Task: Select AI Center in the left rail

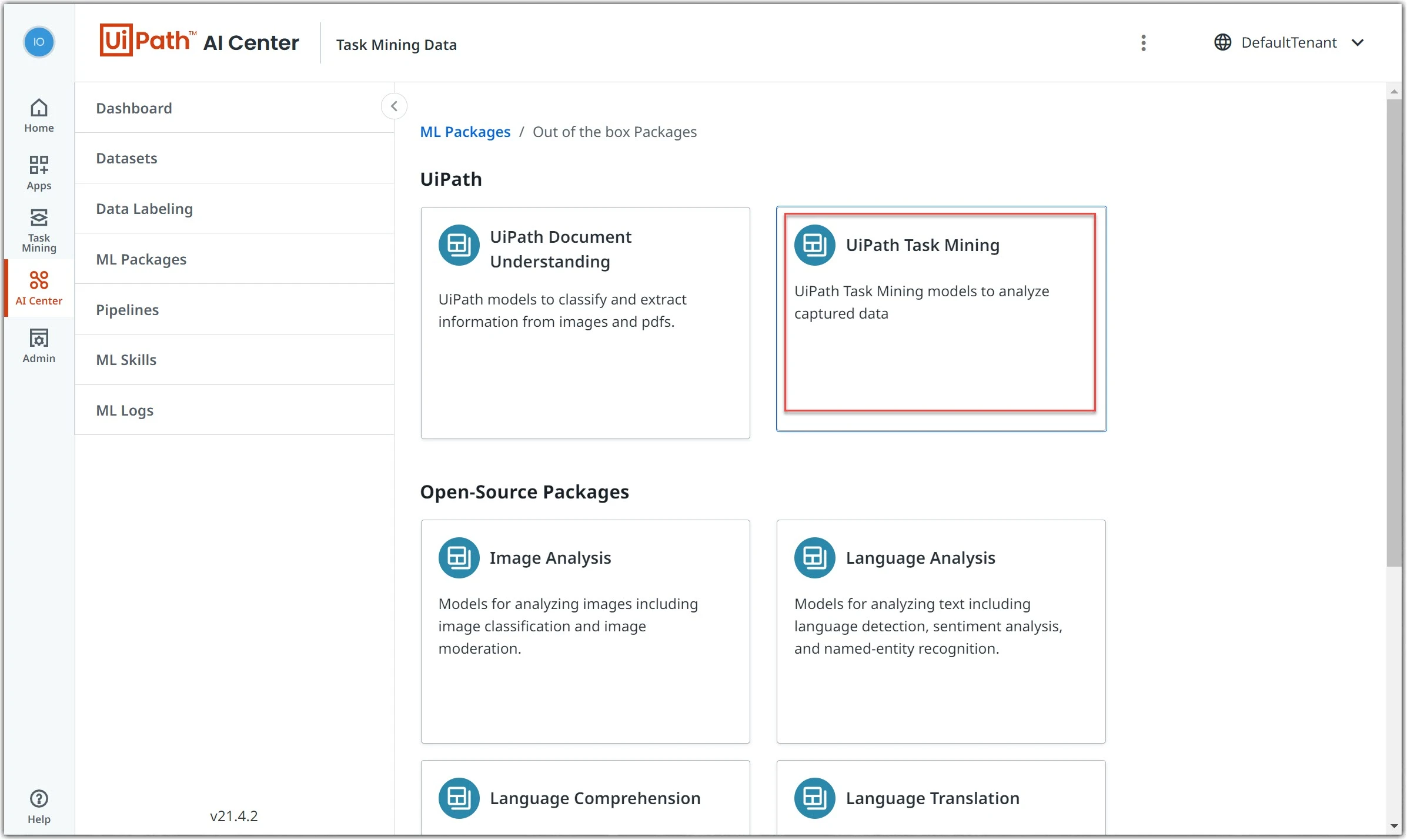Action: tap(39, 288)
